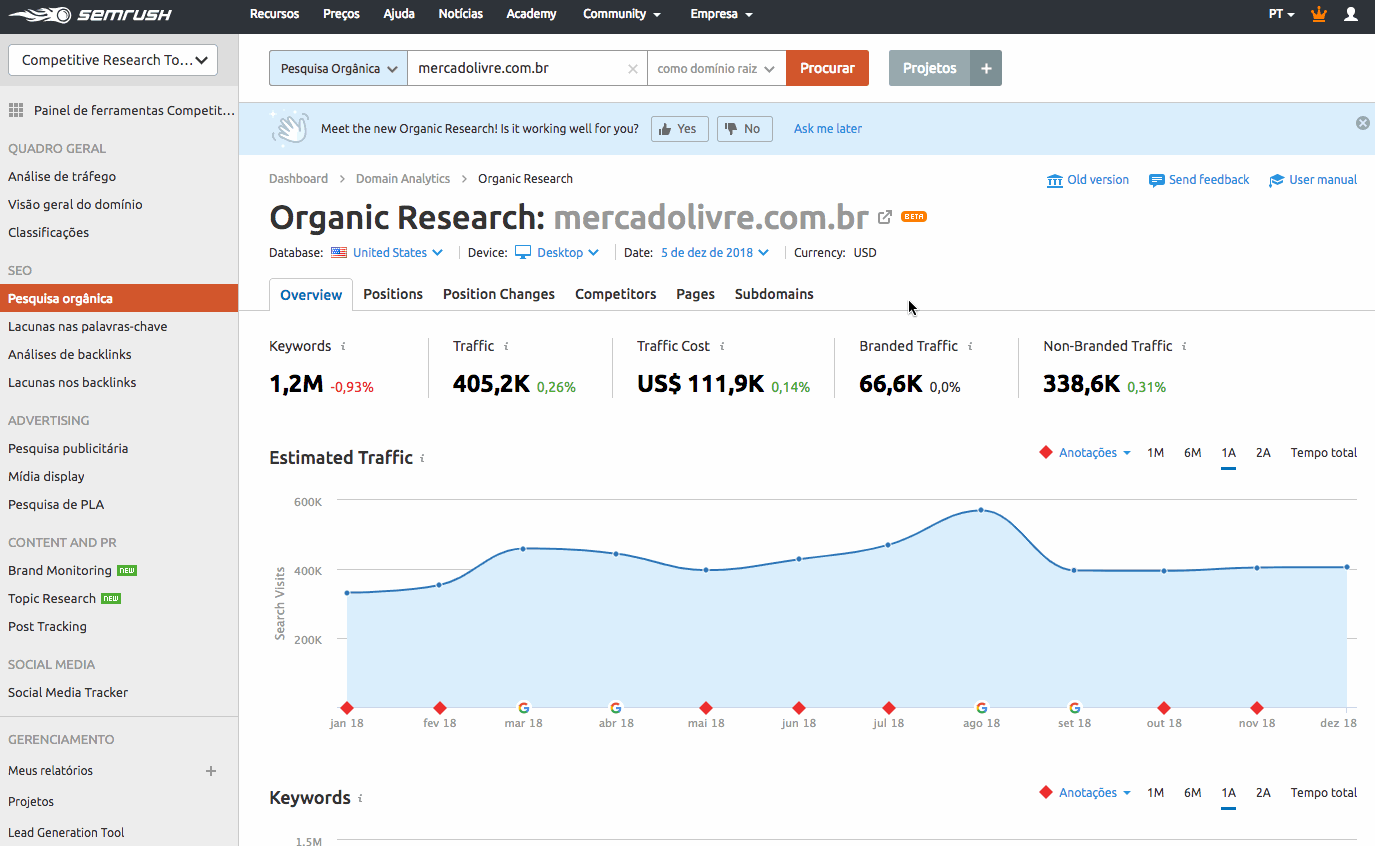The width and height of the screenshot is (1375, 846).
Task: Open the Competitors tab
Action: [x=615, y=294]
